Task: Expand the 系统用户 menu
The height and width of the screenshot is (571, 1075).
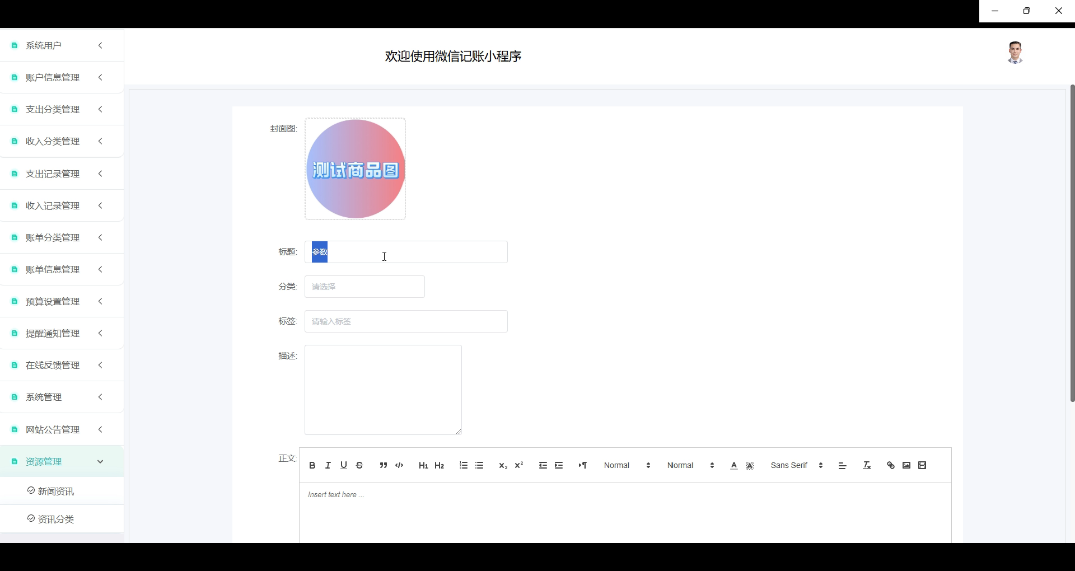Action: tap(62, 45)
